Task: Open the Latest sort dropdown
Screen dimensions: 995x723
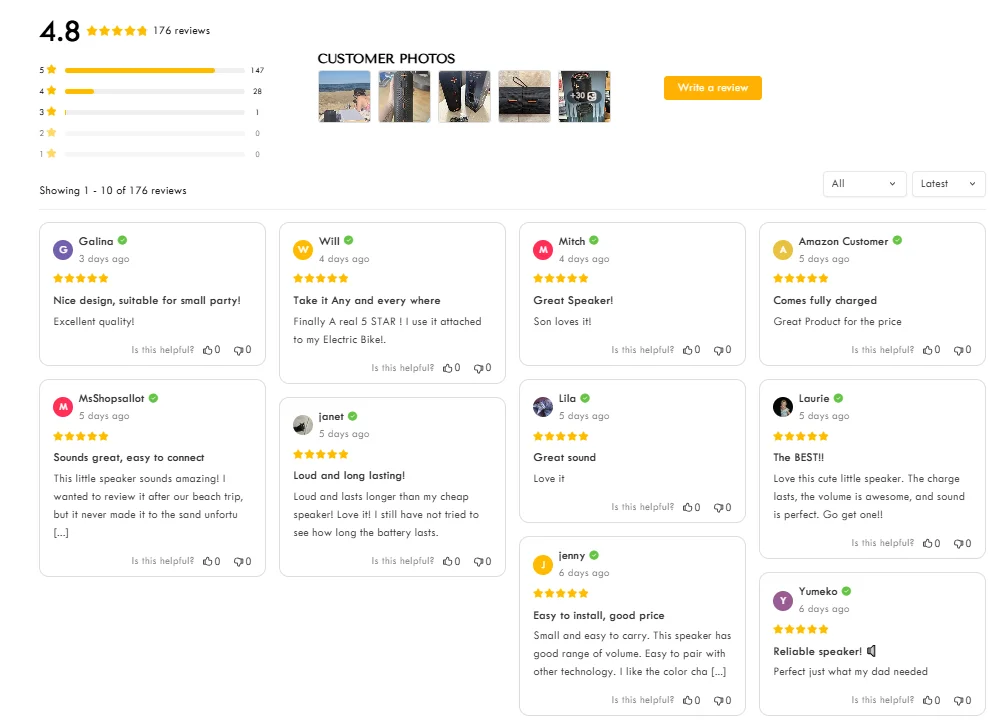Action: pos(948,184)
